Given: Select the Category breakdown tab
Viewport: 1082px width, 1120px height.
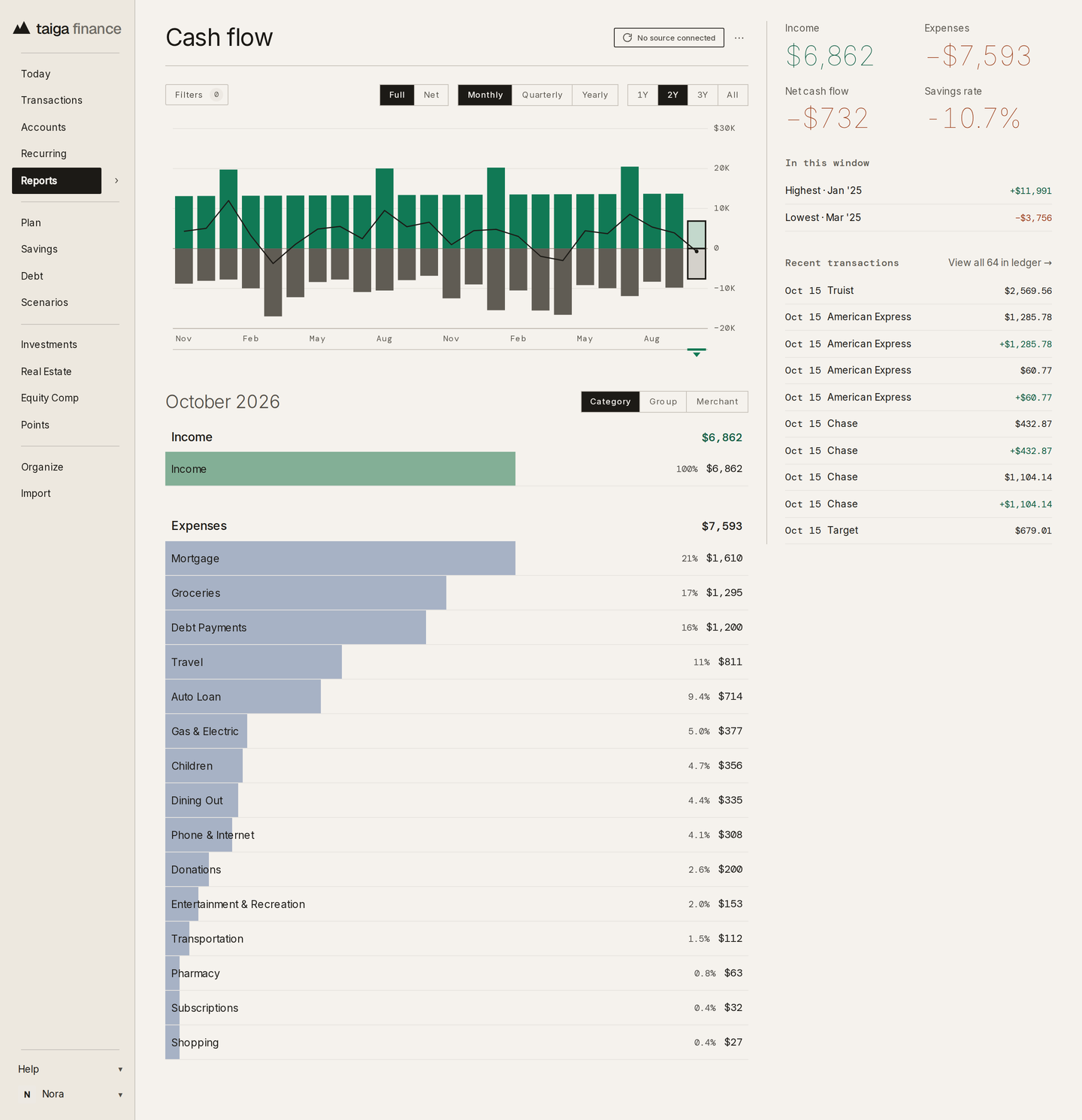Looking at the screenshot, I should click(610, 401).
